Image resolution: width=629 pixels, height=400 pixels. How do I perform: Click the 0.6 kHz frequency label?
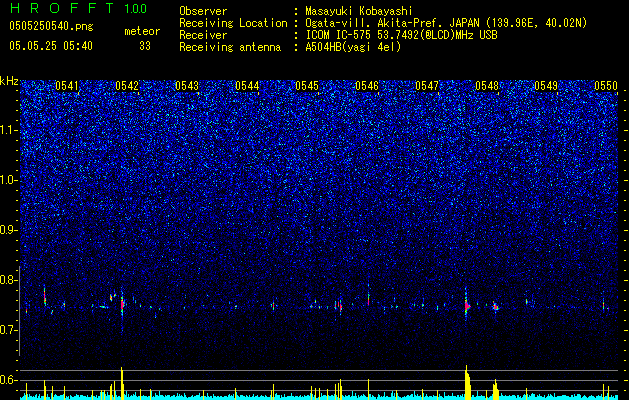(8, 380)
